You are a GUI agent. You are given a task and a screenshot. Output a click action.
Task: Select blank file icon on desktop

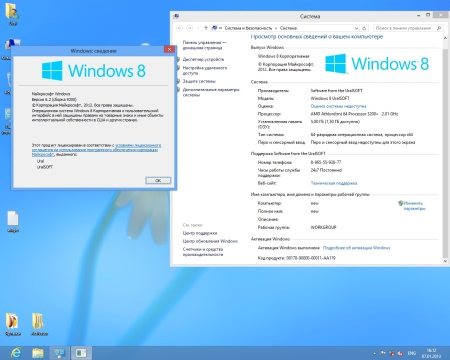pos(13,221)
